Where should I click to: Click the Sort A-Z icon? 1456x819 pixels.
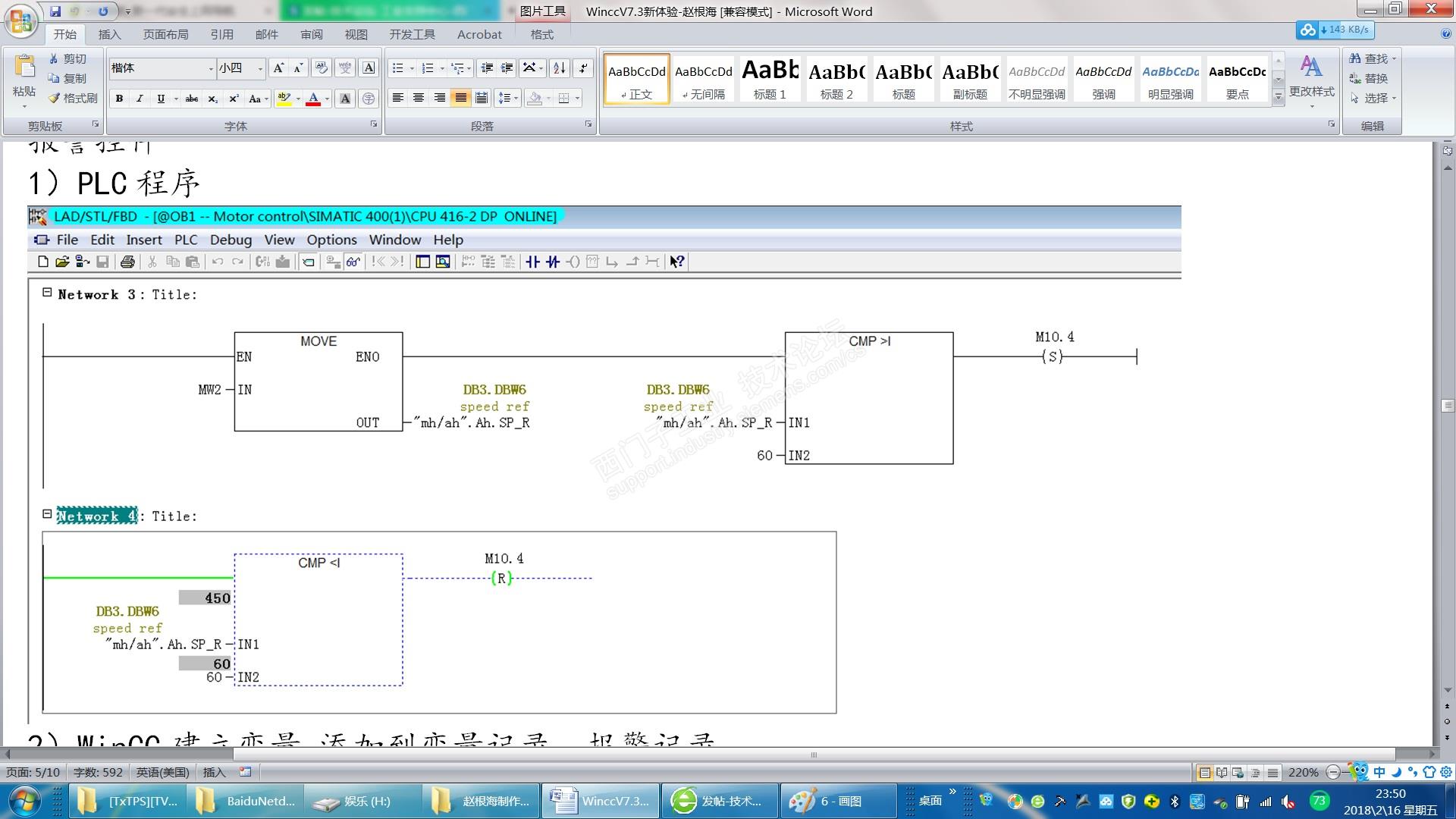tap(559, 68)
